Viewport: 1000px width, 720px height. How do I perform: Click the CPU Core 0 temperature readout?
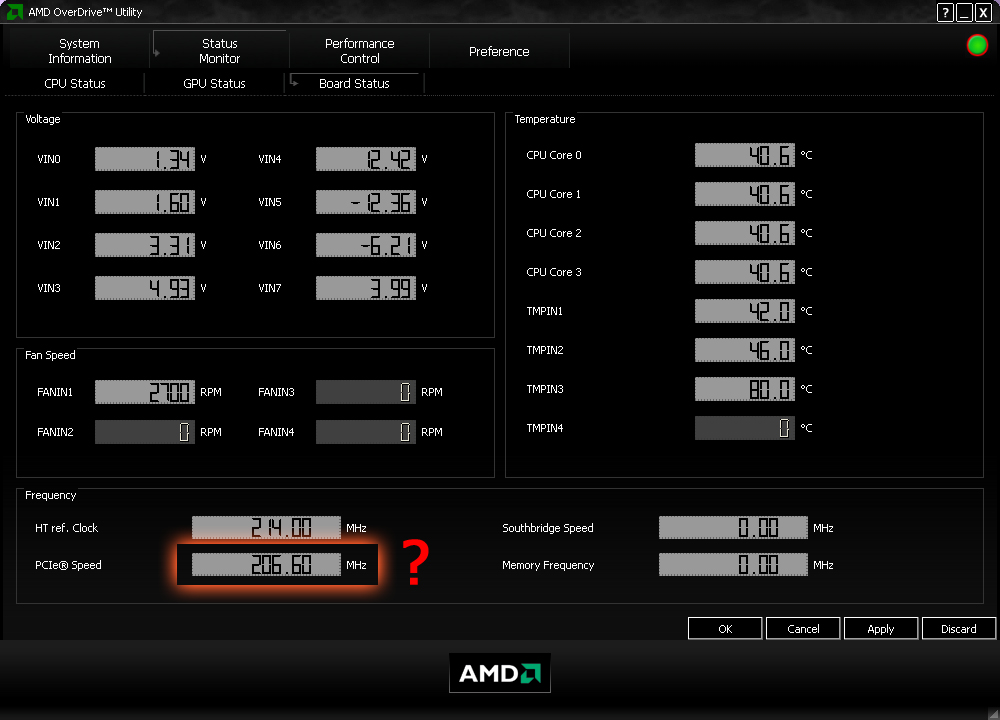click(x=745, y=155)
